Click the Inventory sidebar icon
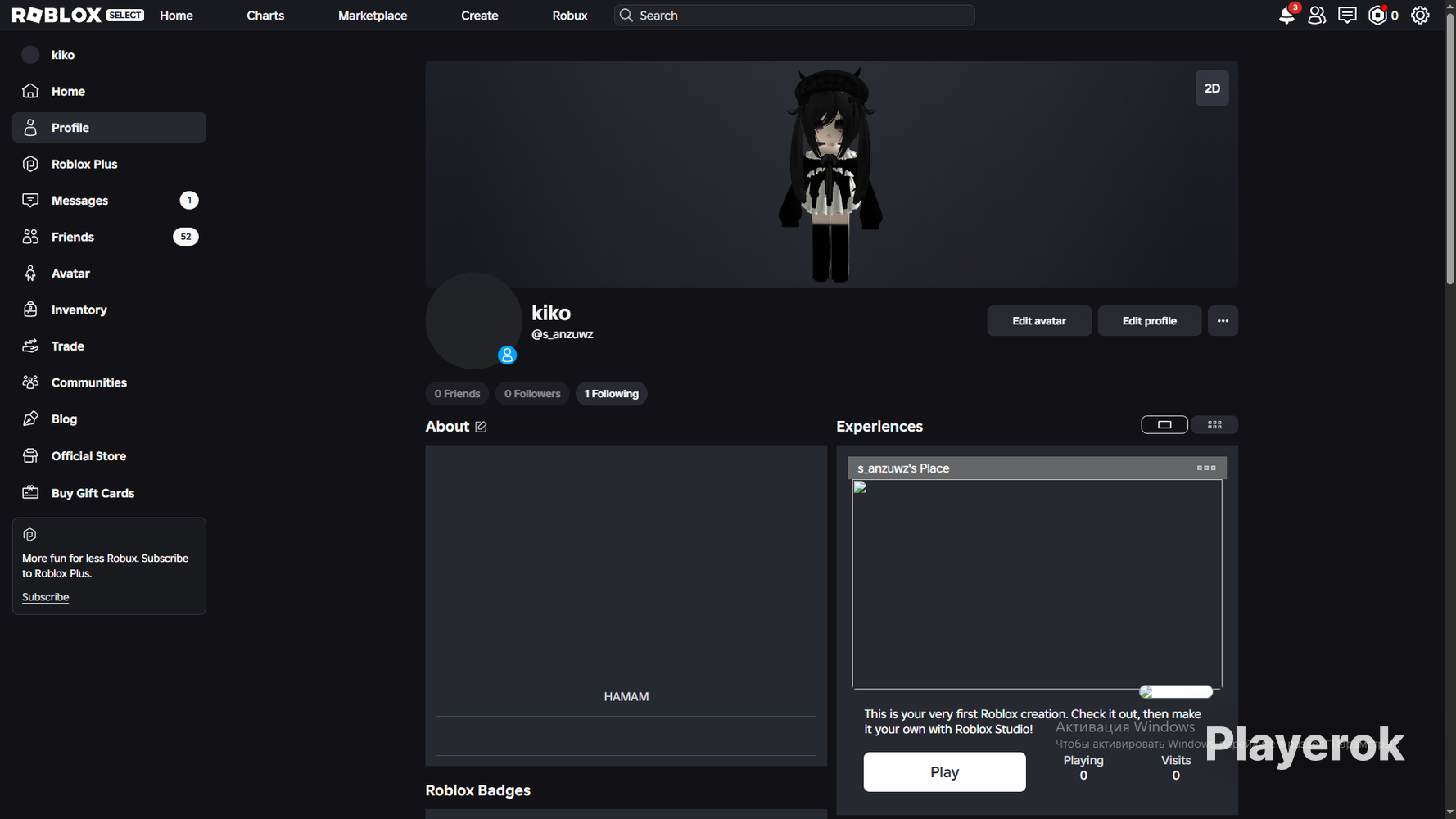The image size is (1456, 819). 30,310
